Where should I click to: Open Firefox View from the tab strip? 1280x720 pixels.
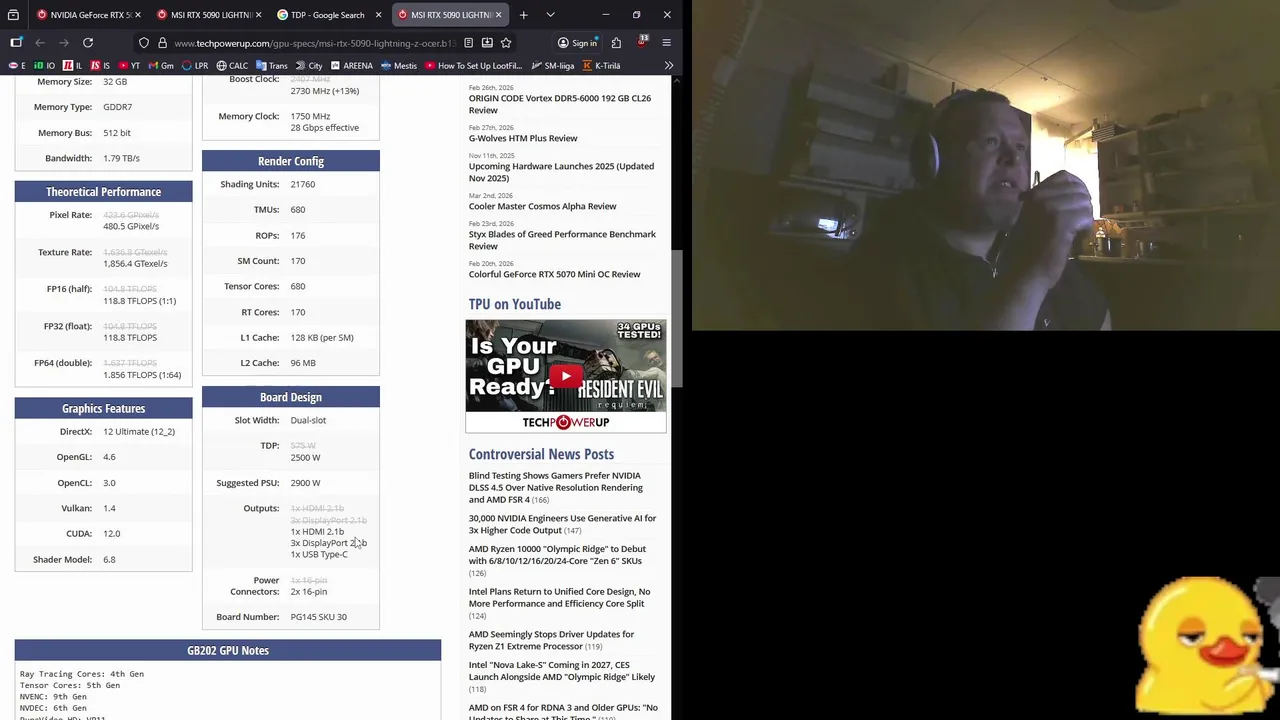13,15
